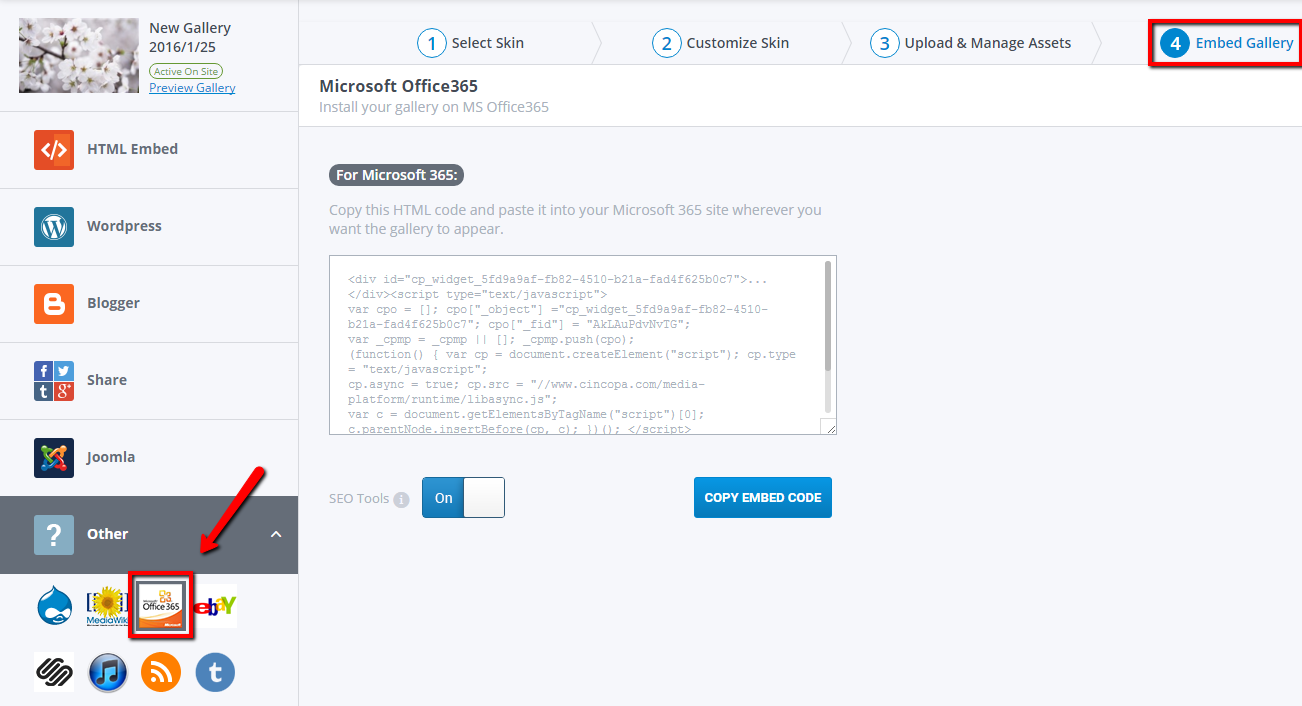Open step 4 Embed Gallery
The width and height of the screenshot is (1302, 706).
pyautogui.click(x=1226, y=43)
